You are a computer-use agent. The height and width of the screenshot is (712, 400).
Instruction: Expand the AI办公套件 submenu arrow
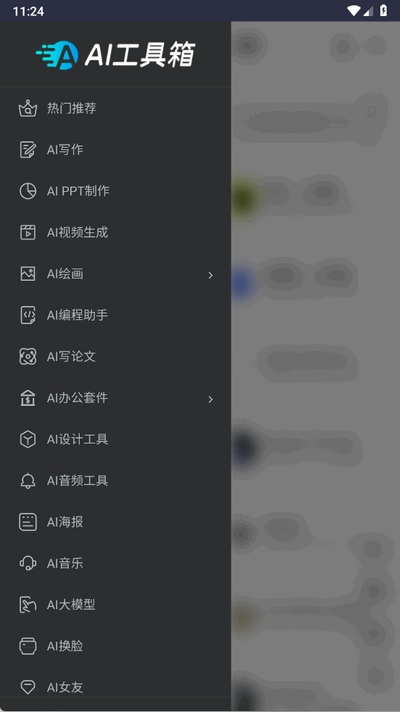point(210,399)
